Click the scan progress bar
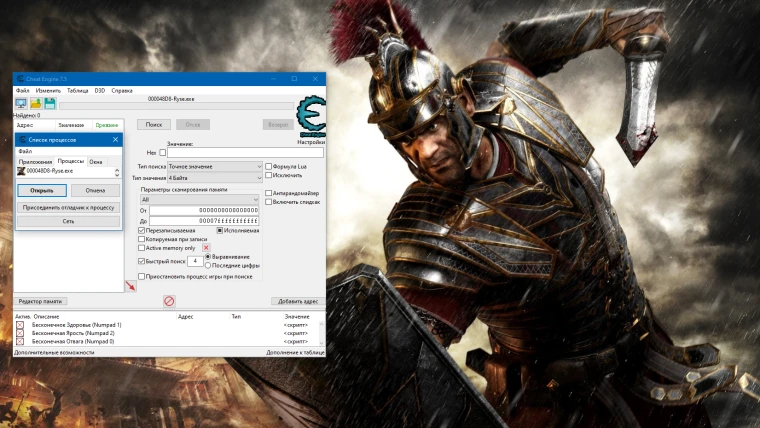This screenshot has width=760, height=428. (x=176, y=106)
